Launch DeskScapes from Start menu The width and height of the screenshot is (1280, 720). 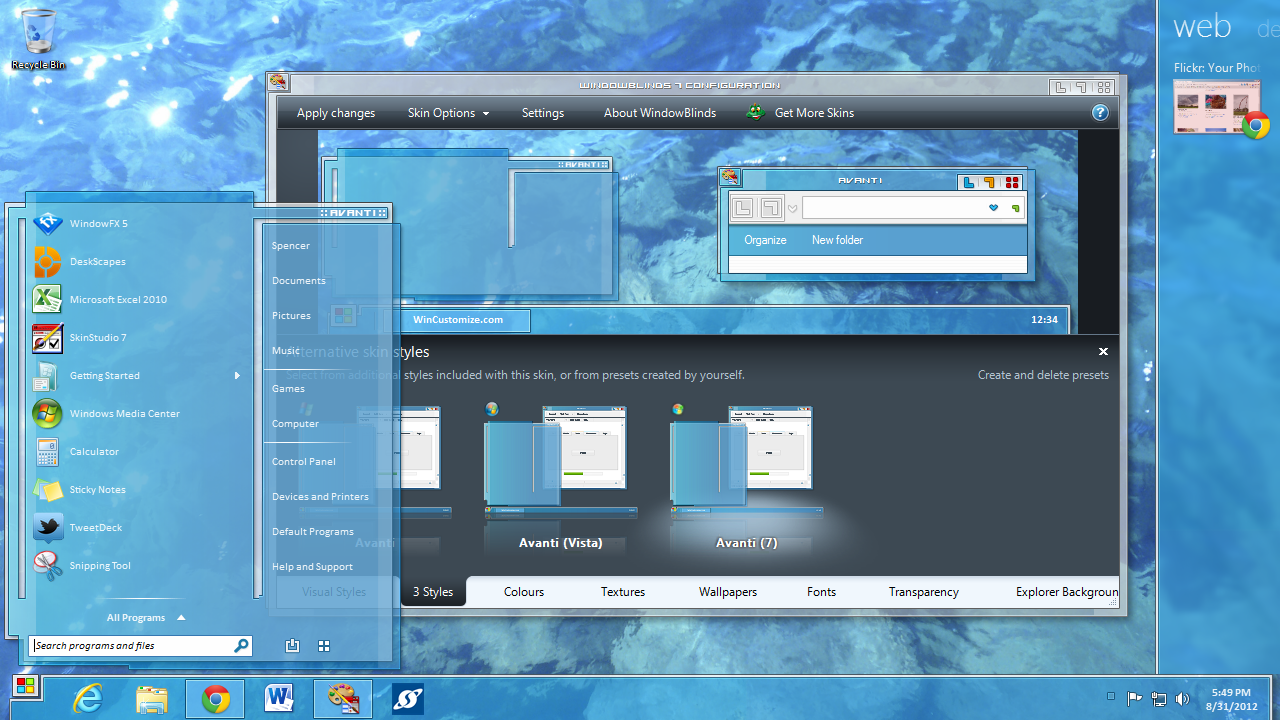97,261
